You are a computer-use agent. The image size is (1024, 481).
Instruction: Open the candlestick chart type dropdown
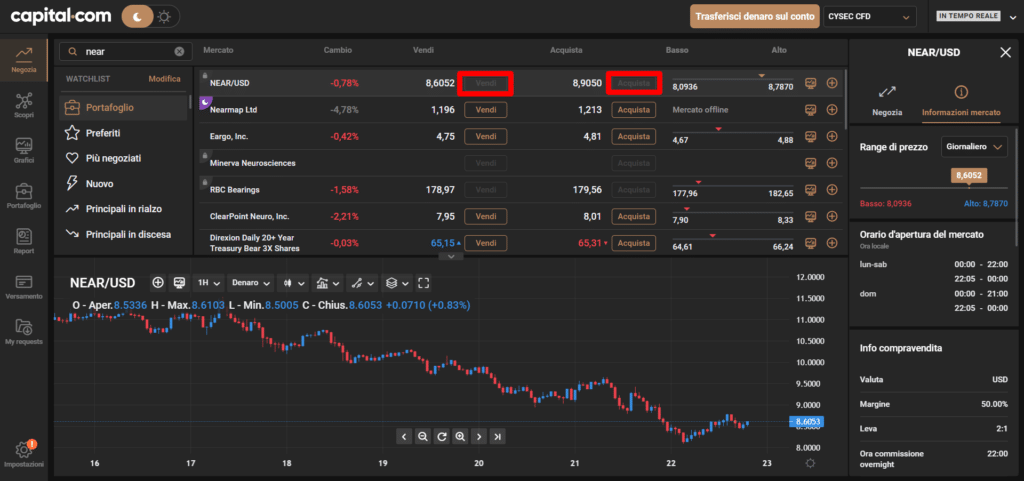point(293,283)
